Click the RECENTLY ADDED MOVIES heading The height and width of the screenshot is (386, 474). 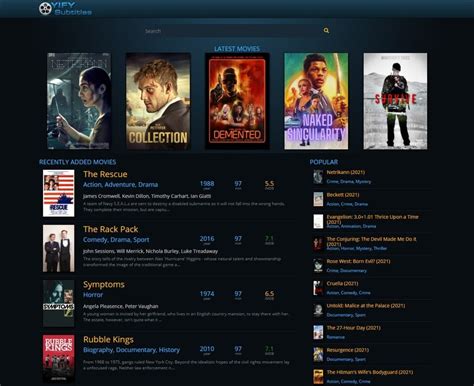[77, 162]
